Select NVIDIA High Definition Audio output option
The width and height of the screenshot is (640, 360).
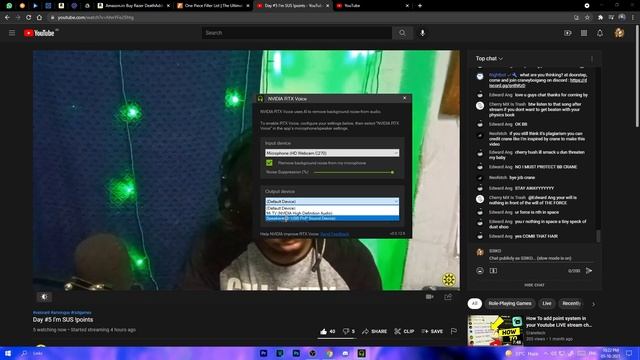pyautogui.click(x=332, y=213)
